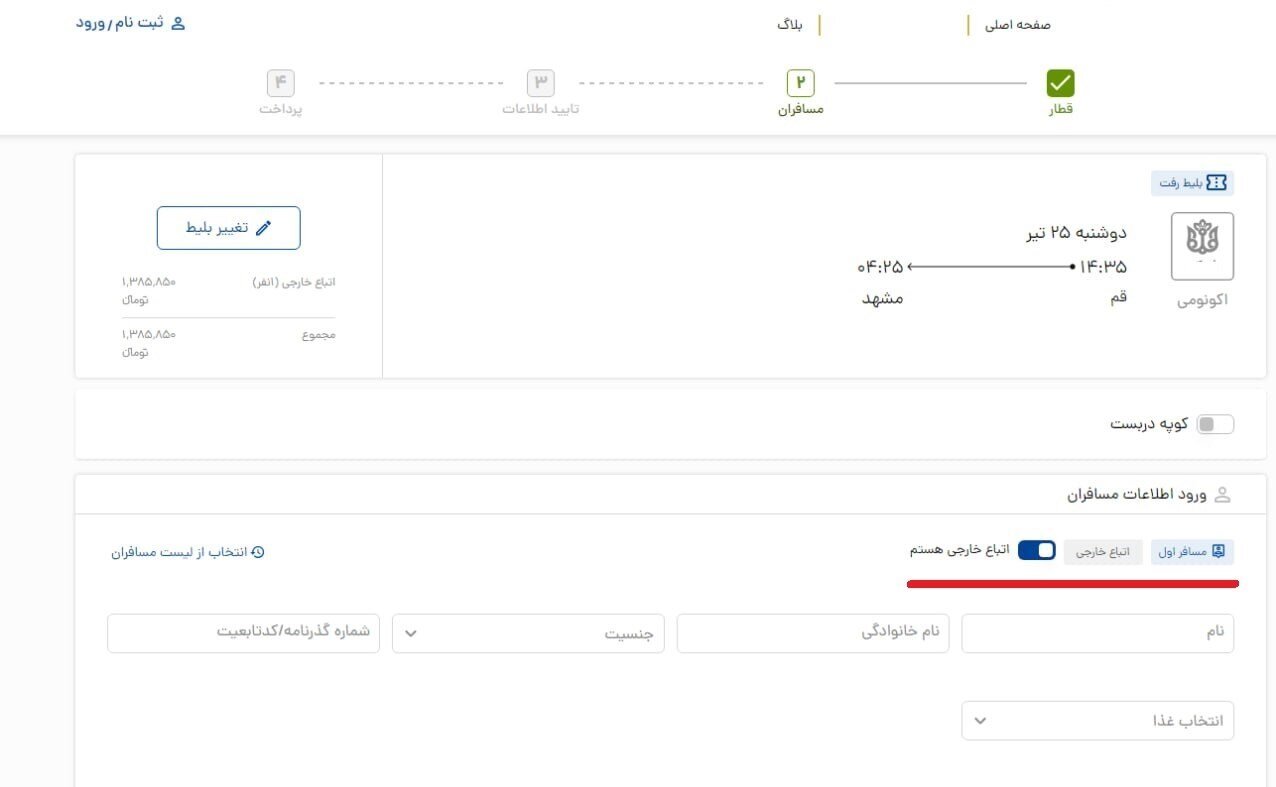Click the بلیط رفت ticket icon
Screen dimensions: 1276x787
click(x=1215, y=182)
